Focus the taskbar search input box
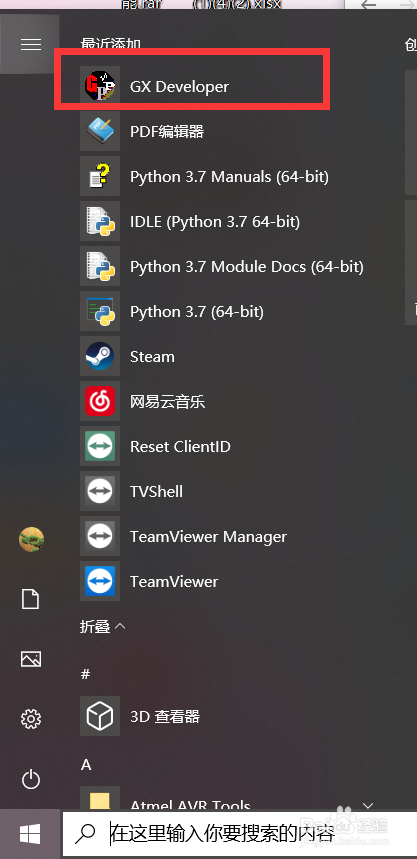Screen dimensions: 417x859 coord(239,833)
